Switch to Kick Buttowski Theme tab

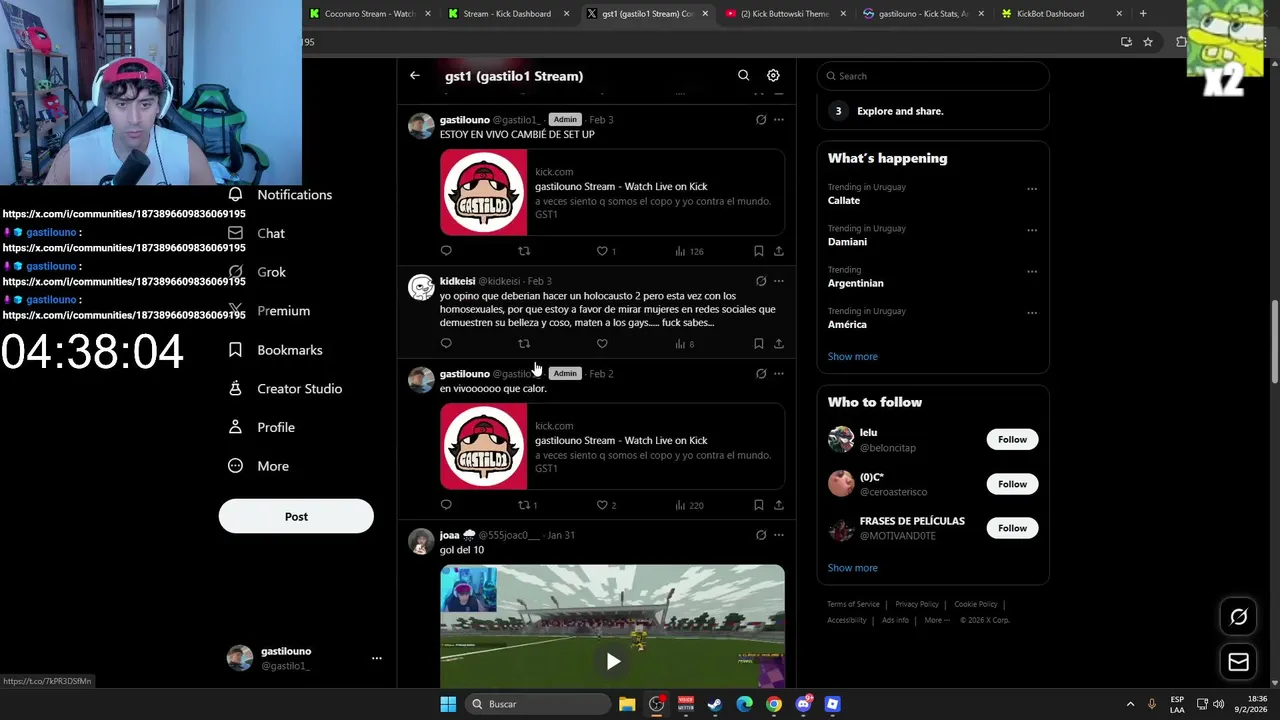point(785,14)
